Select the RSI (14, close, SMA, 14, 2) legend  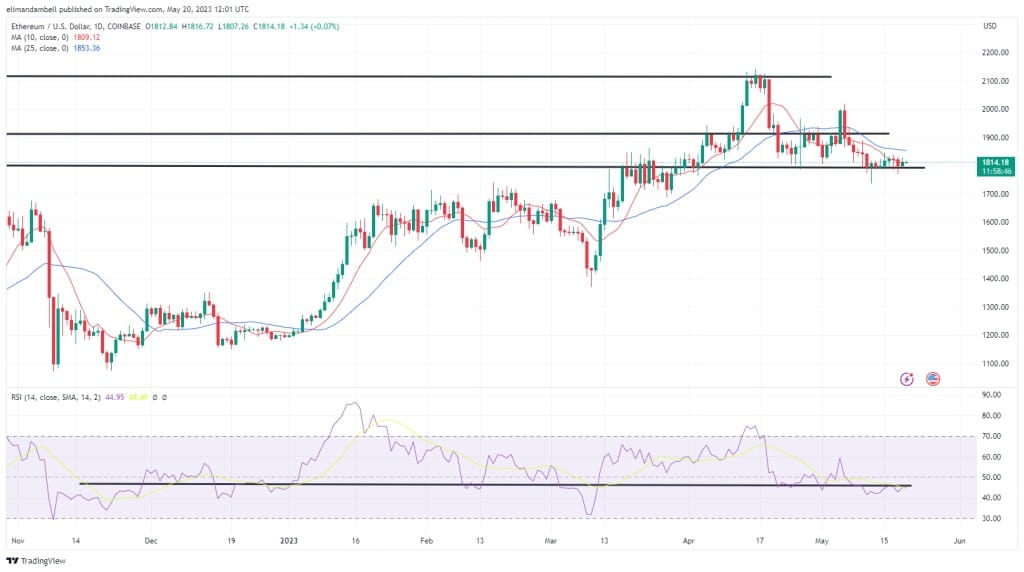click(x=56, y=397)
